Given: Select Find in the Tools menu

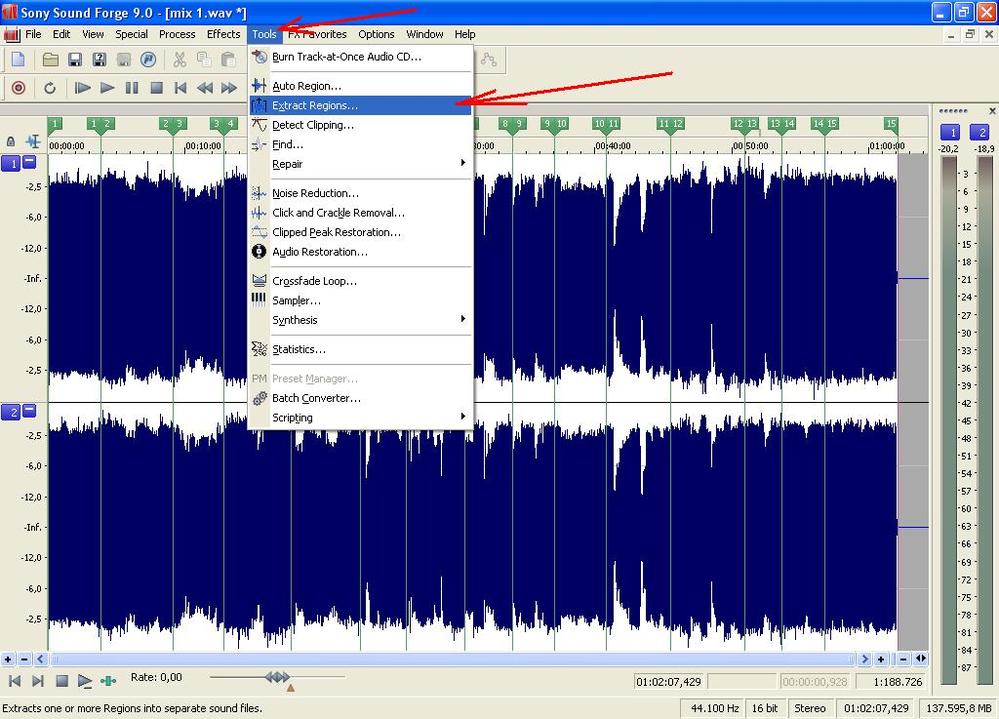Looking at the screenshot, I should click(361, 145).
